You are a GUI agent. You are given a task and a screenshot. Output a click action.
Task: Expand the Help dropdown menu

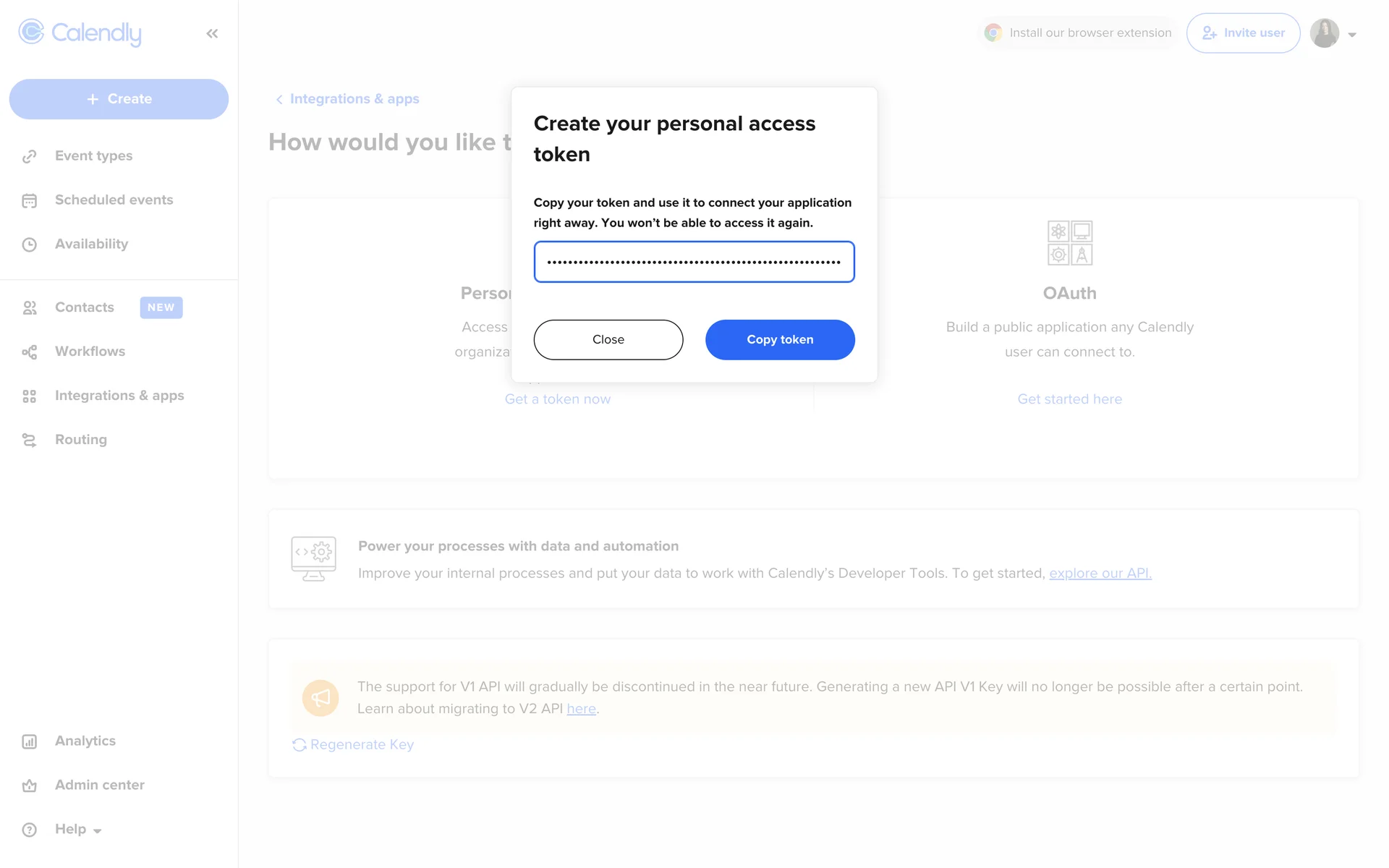tap(78, 829)
